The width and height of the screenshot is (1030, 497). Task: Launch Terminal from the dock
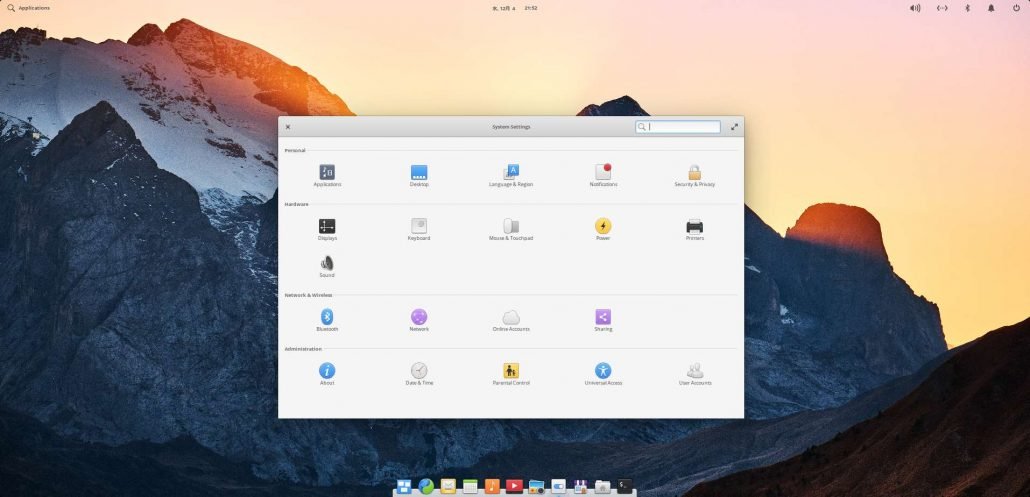[624, 486]
